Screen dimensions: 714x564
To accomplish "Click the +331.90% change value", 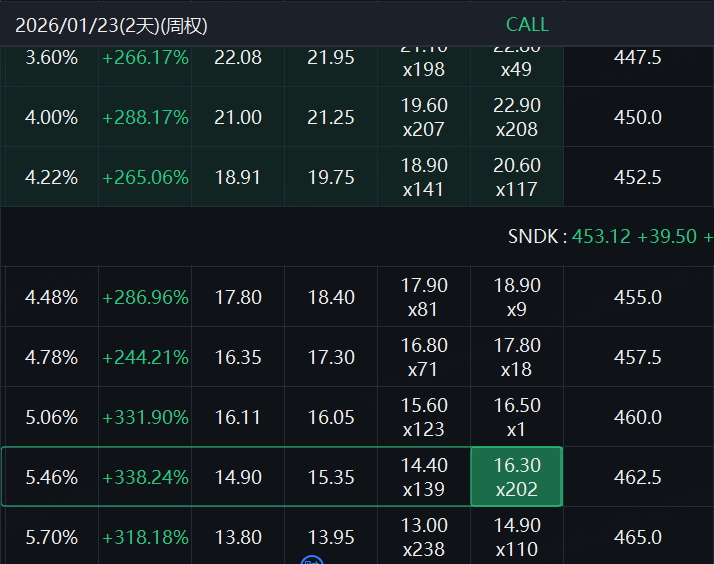I will coord(145,417).
